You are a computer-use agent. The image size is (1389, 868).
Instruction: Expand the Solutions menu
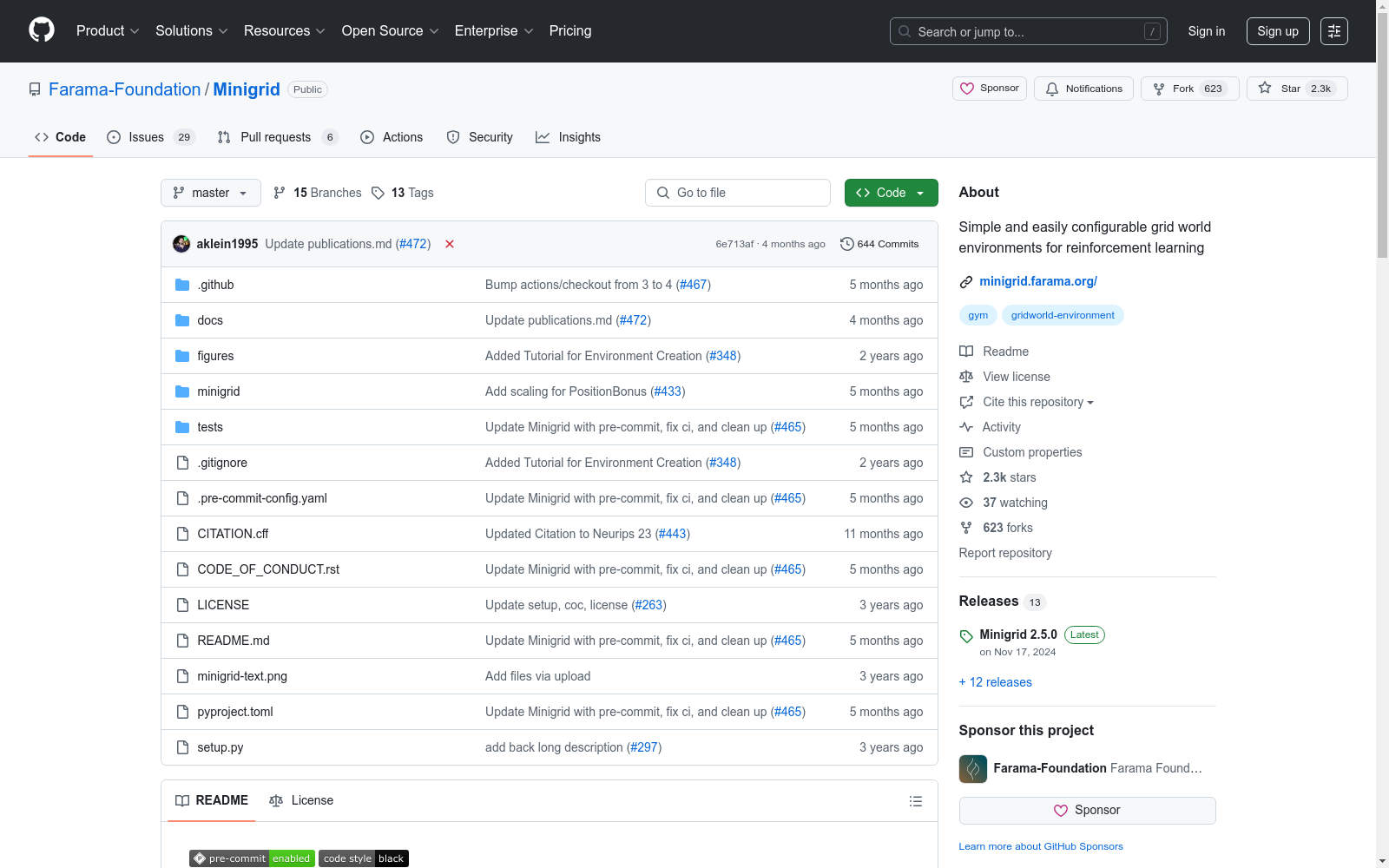point(191,31)
